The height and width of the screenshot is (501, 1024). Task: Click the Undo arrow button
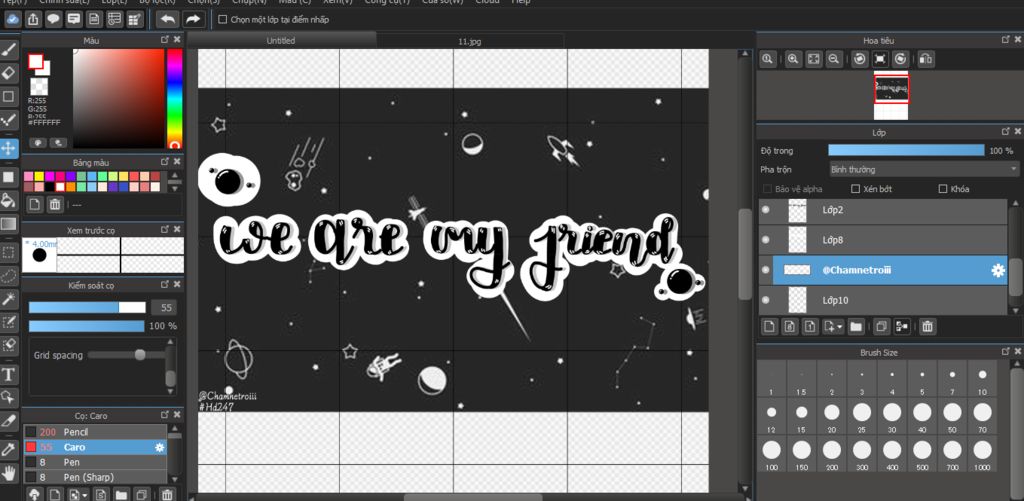point(168,19)
